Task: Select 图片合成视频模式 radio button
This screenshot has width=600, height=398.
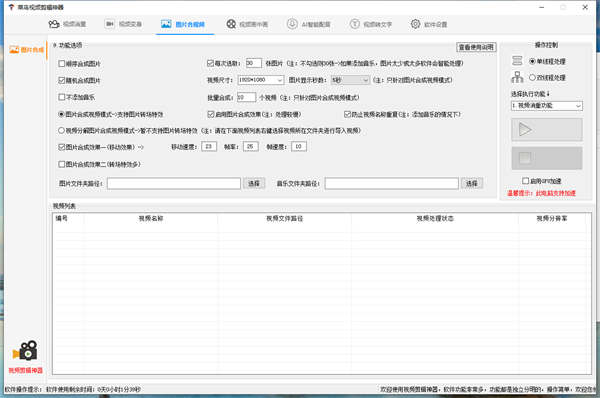Action: click(x=61, y=114)
